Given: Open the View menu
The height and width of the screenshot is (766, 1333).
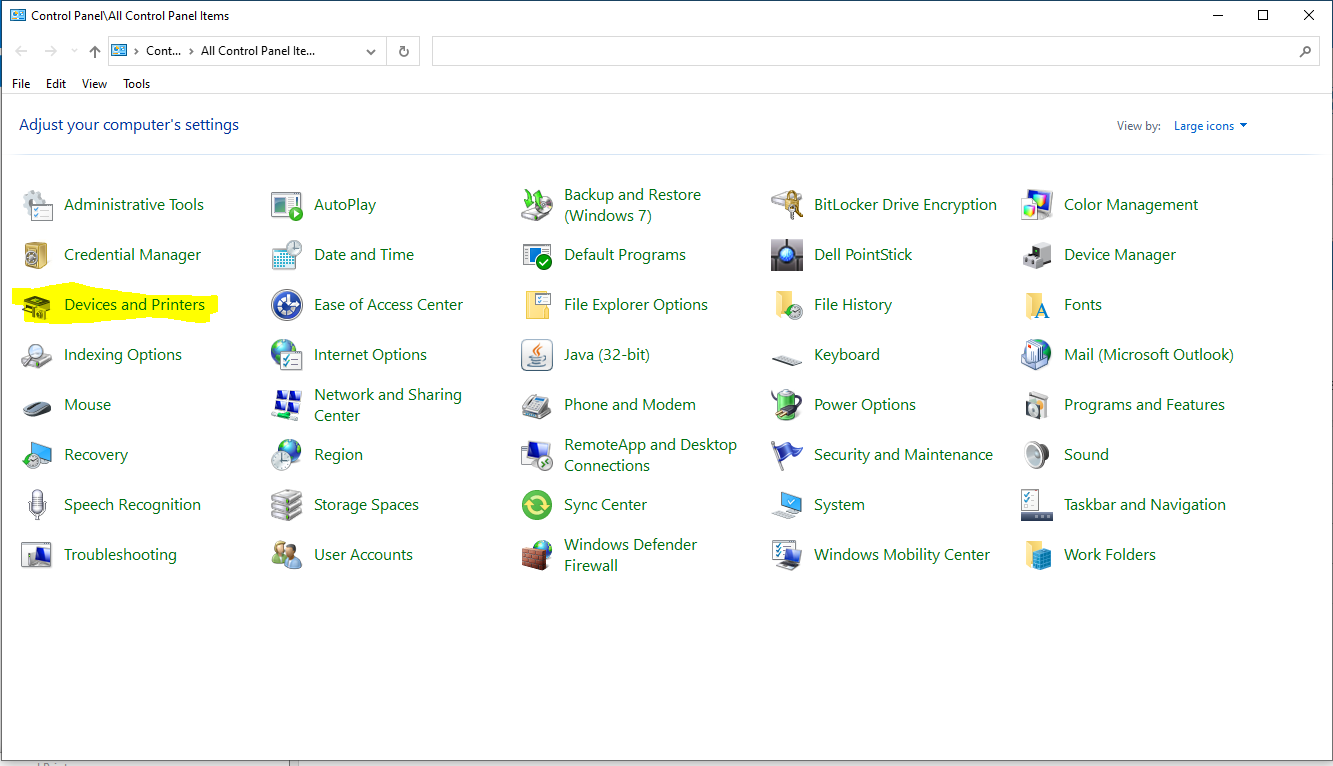Looking at the screenshot, I should [93, 83].
